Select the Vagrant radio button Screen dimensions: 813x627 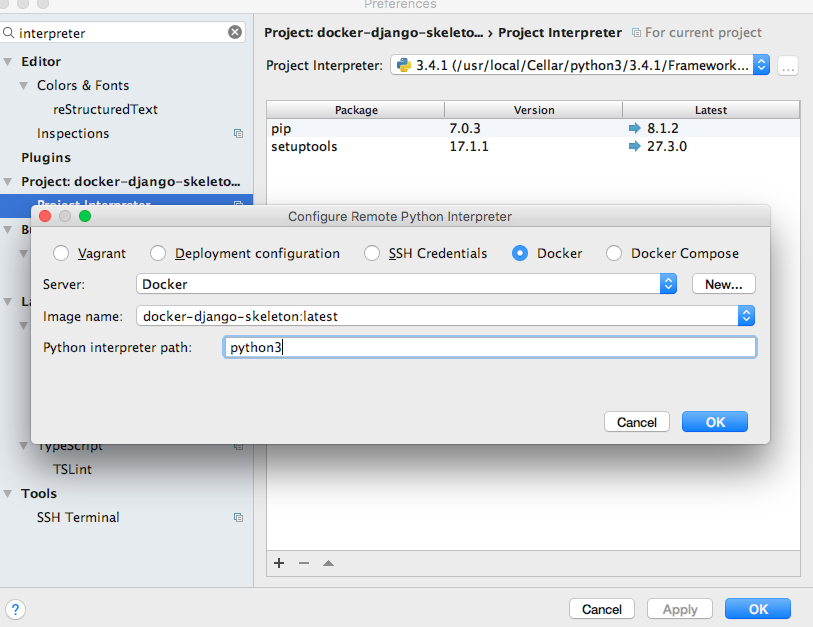coord(62,254)
